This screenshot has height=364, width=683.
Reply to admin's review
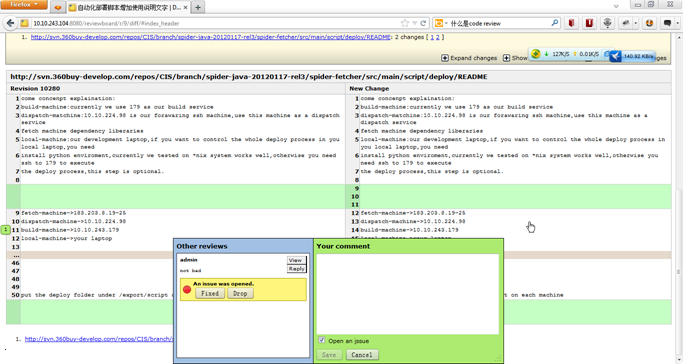(296, 269)
